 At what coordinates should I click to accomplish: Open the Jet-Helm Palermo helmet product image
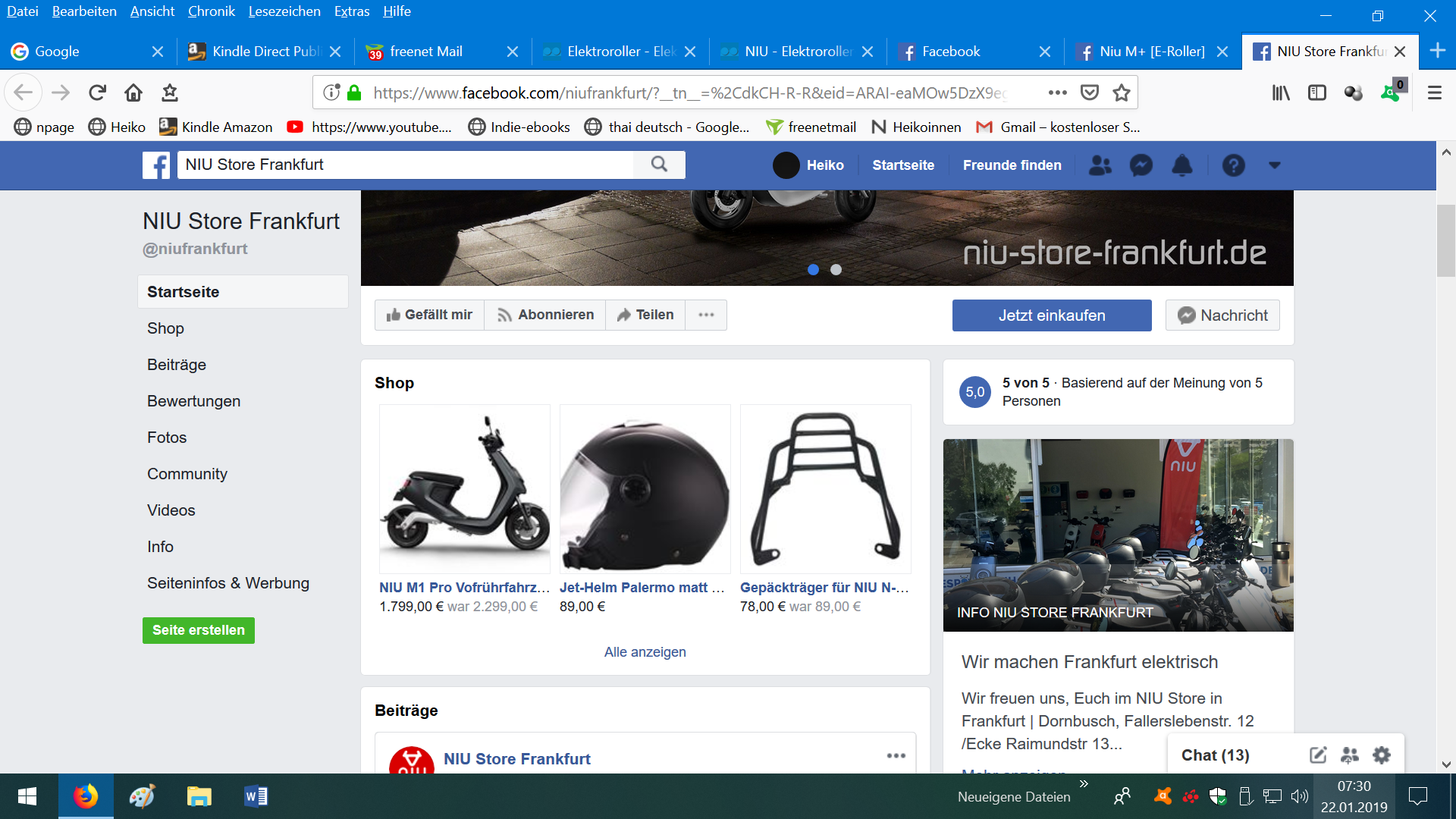pyautogui.click(x=645, y=489)
